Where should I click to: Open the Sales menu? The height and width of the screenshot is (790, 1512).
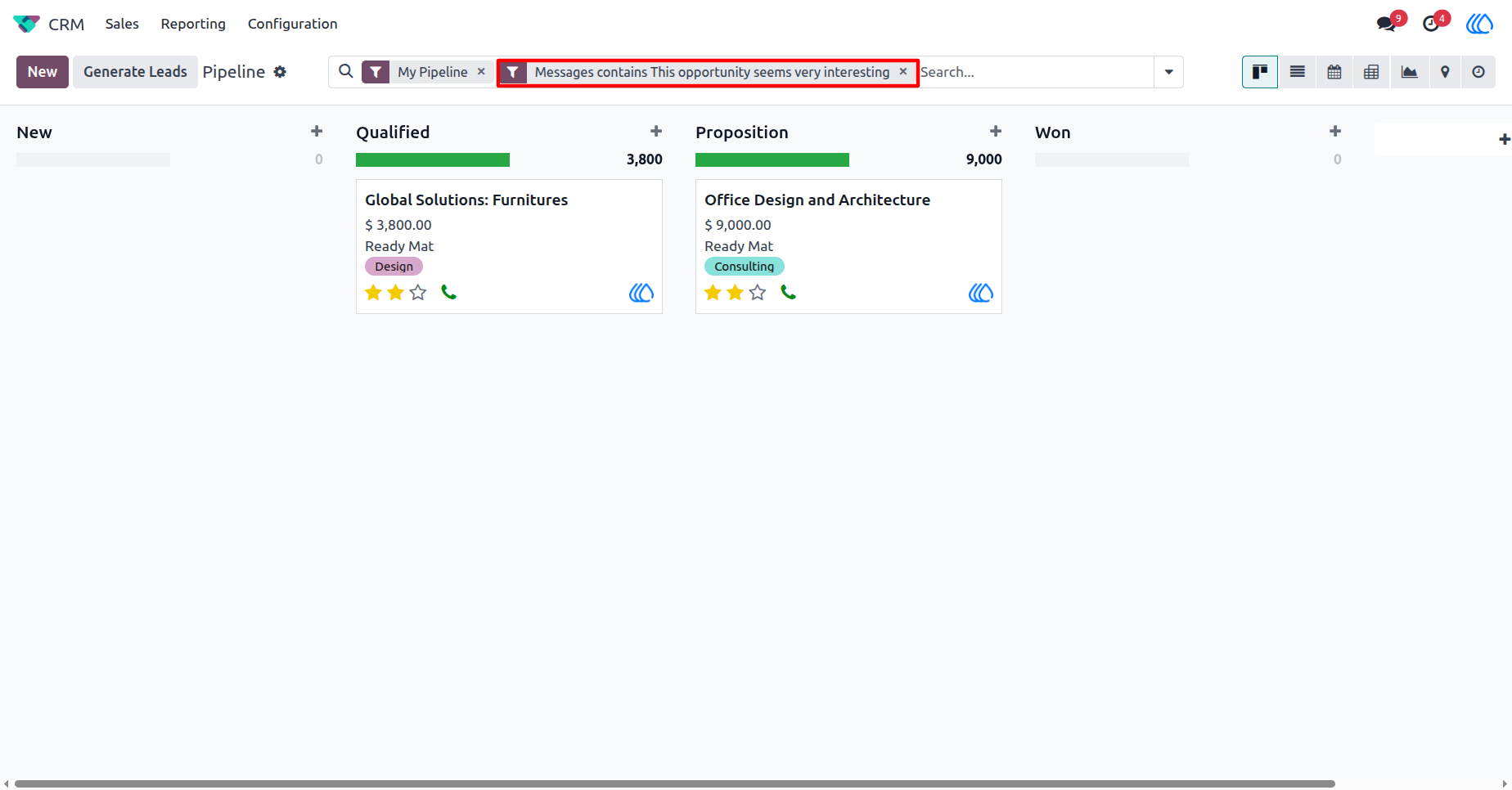click(x=122, y=24)
